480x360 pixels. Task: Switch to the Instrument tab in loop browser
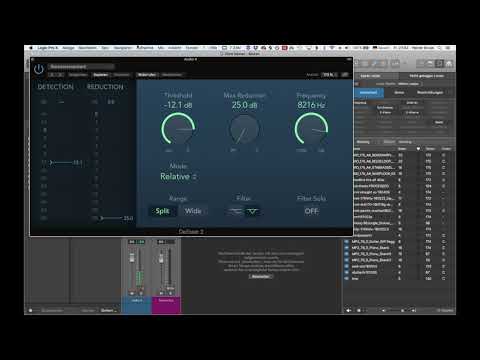368,92
